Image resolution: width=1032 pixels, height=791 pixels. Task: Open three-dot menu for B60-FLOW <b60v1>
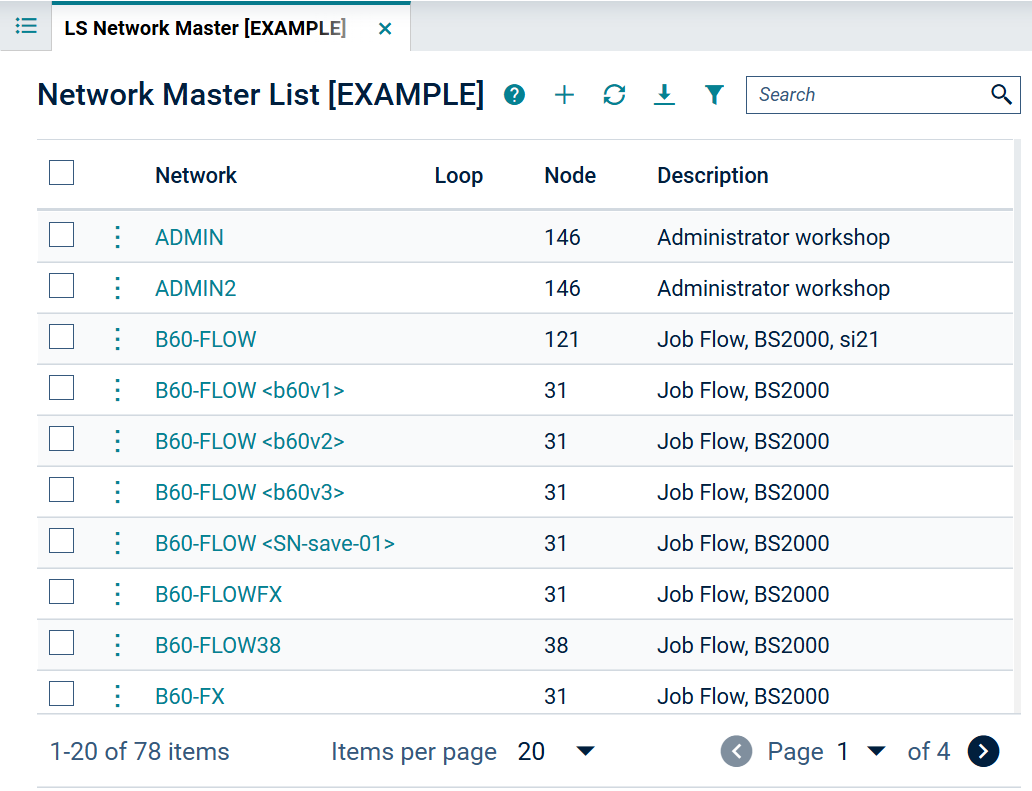pyautogui.click(x=117, y=390)
